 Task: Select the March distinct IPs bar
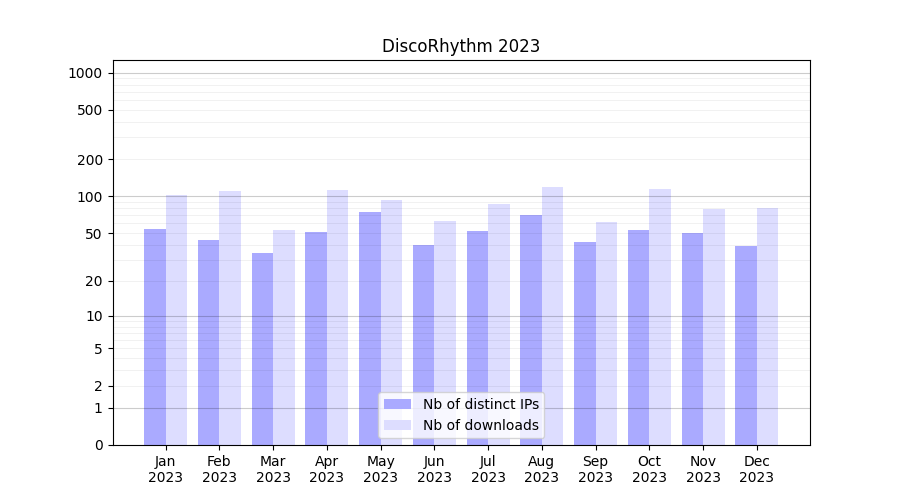[x=262, y=349]
